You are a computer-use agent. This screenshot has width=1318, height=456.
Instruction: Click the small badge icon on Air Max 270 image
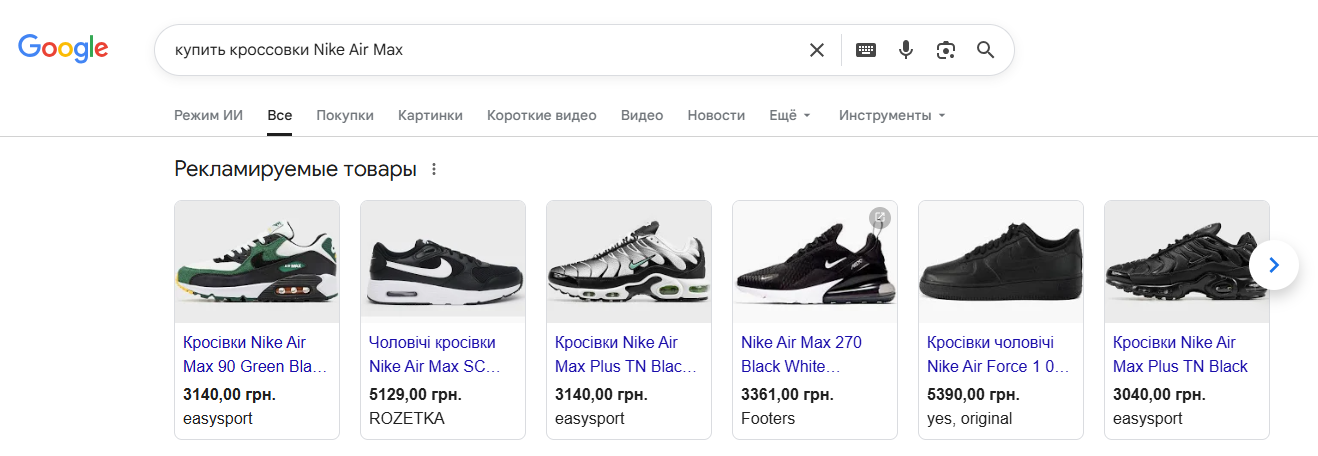[x=879, y=217]
